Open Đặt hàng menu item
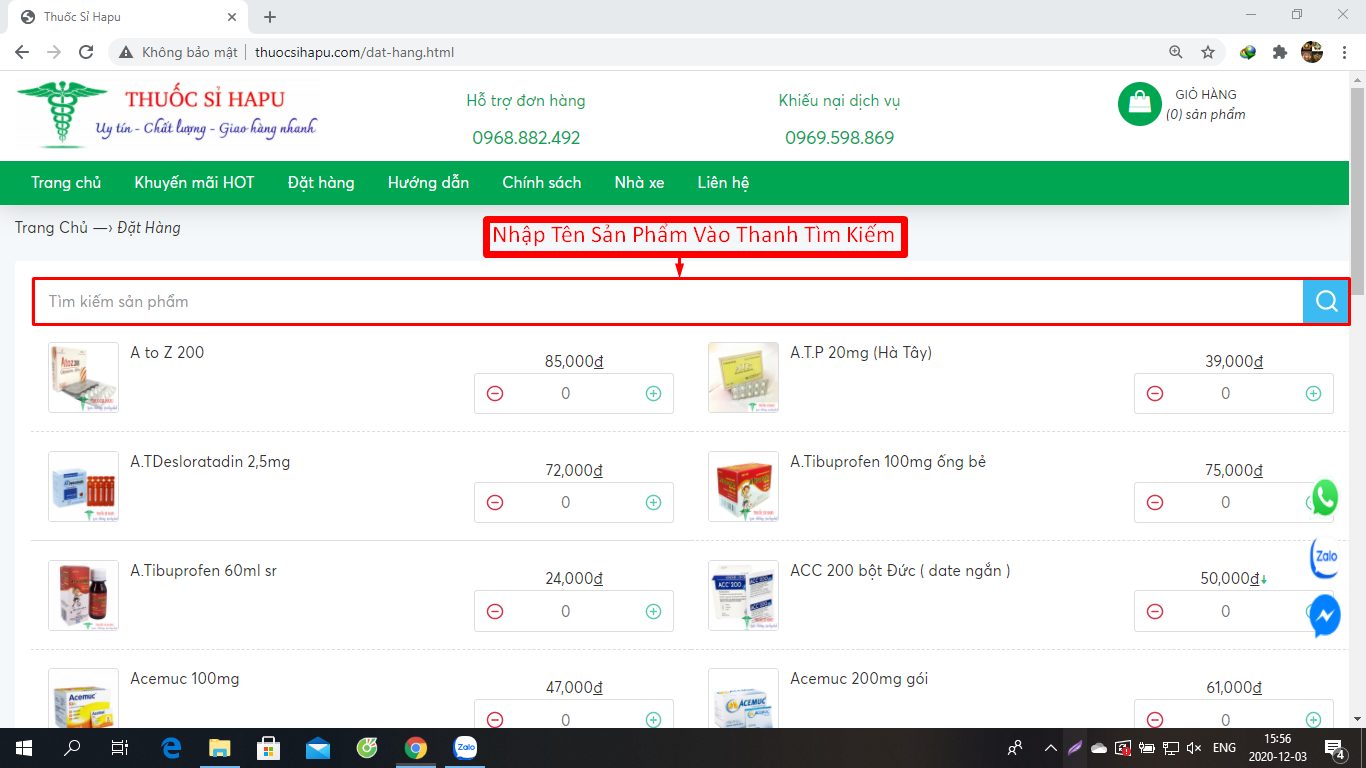Image resolution: width=1366 pixels, height=768 pixels. (321, 183)
